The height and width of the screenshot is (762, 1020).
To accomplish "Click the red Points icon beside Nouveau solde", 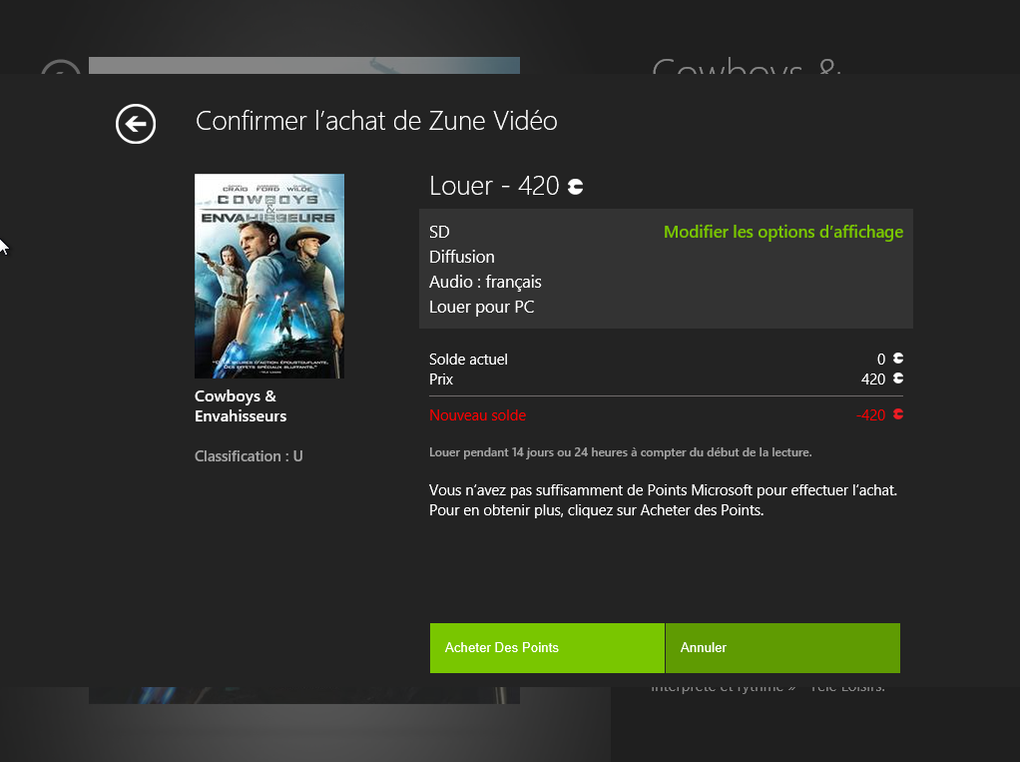I will 897,415.
